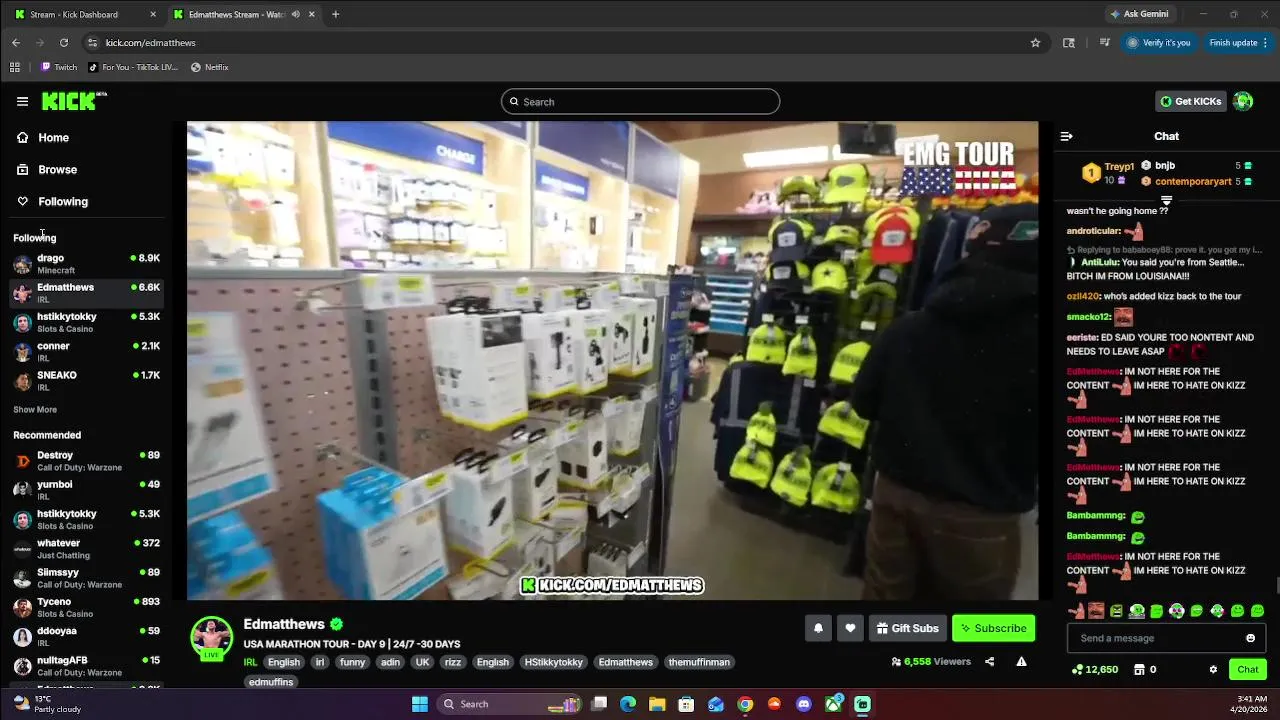The image size is (1280, 720).
Task: Click the Kick logo
Action: 74,101
